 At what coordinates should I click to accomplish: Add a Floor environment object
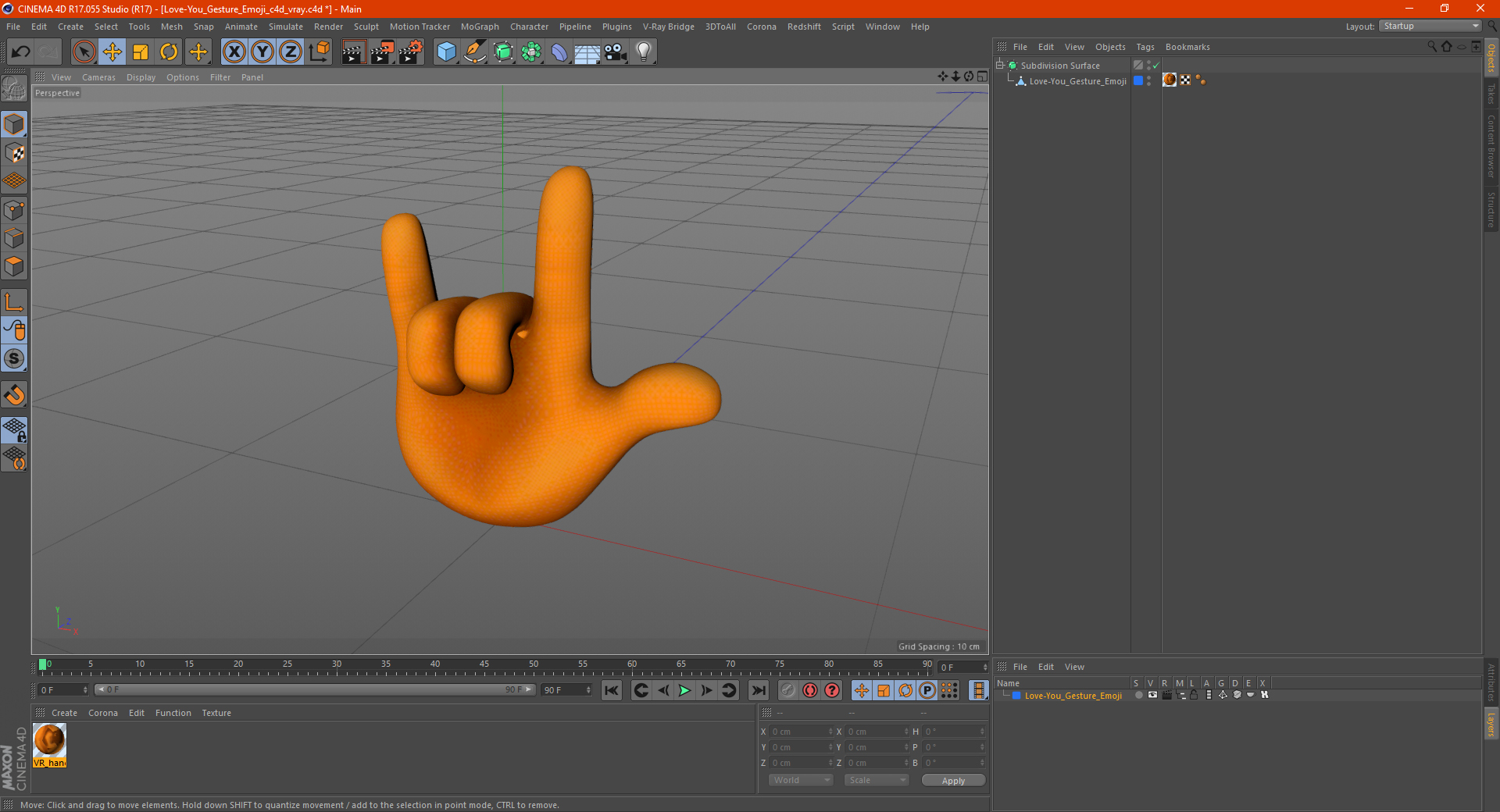pos(587,52)
